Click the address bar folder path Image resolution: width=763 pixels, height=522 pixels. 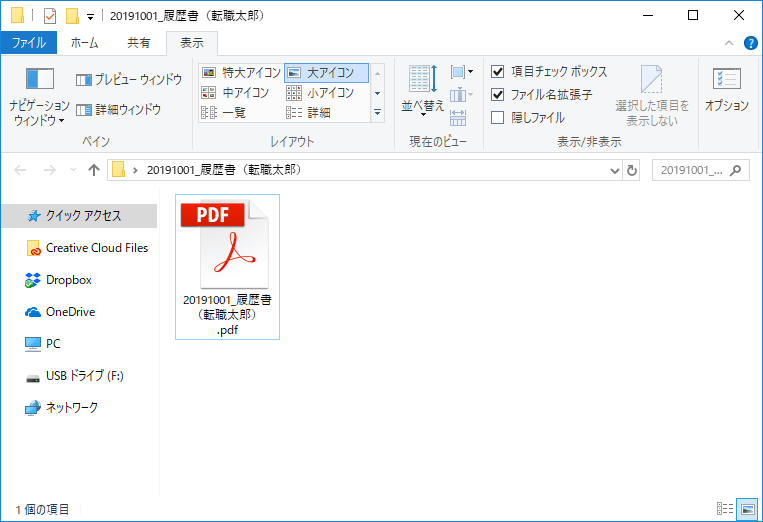pos(225,170)
